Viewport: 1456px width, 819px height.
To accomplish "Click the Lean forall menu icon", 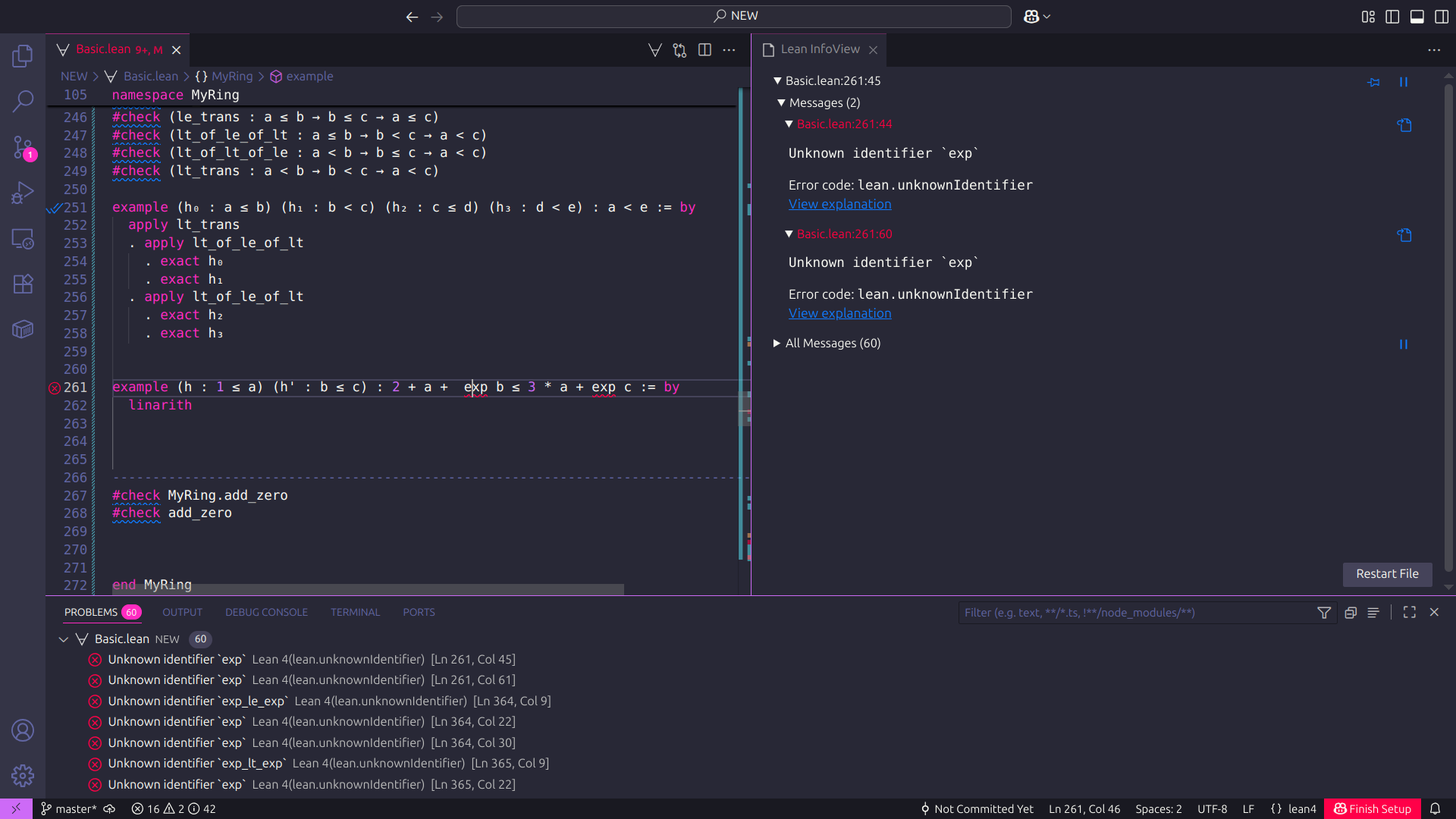I will pos(654,50).
